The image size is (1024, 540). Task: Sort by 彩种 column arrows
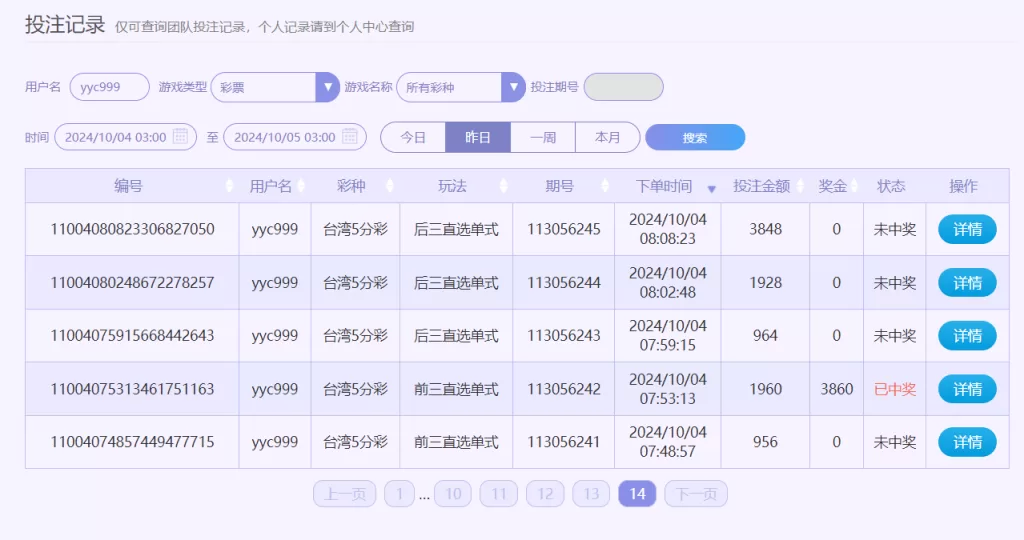[x=390, y=186]
